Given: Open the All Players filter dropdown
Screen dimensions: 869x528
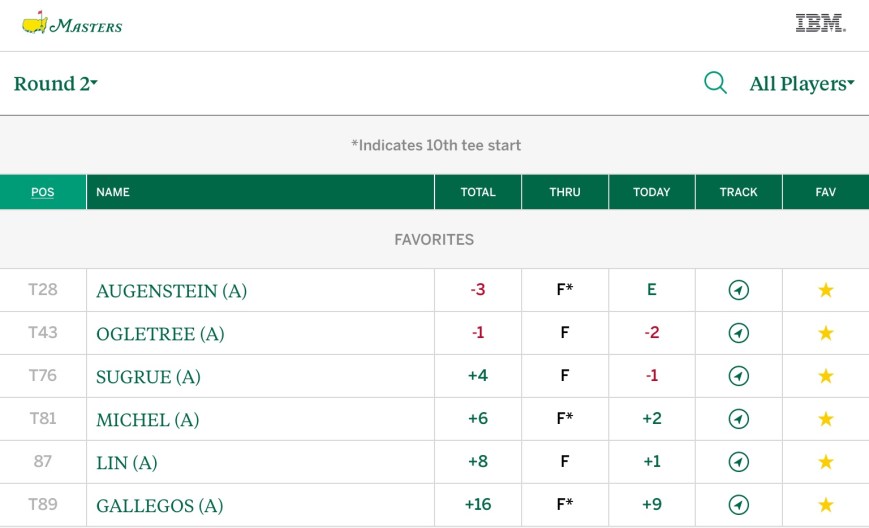Looking at the screenshot, I should (801, 84).
